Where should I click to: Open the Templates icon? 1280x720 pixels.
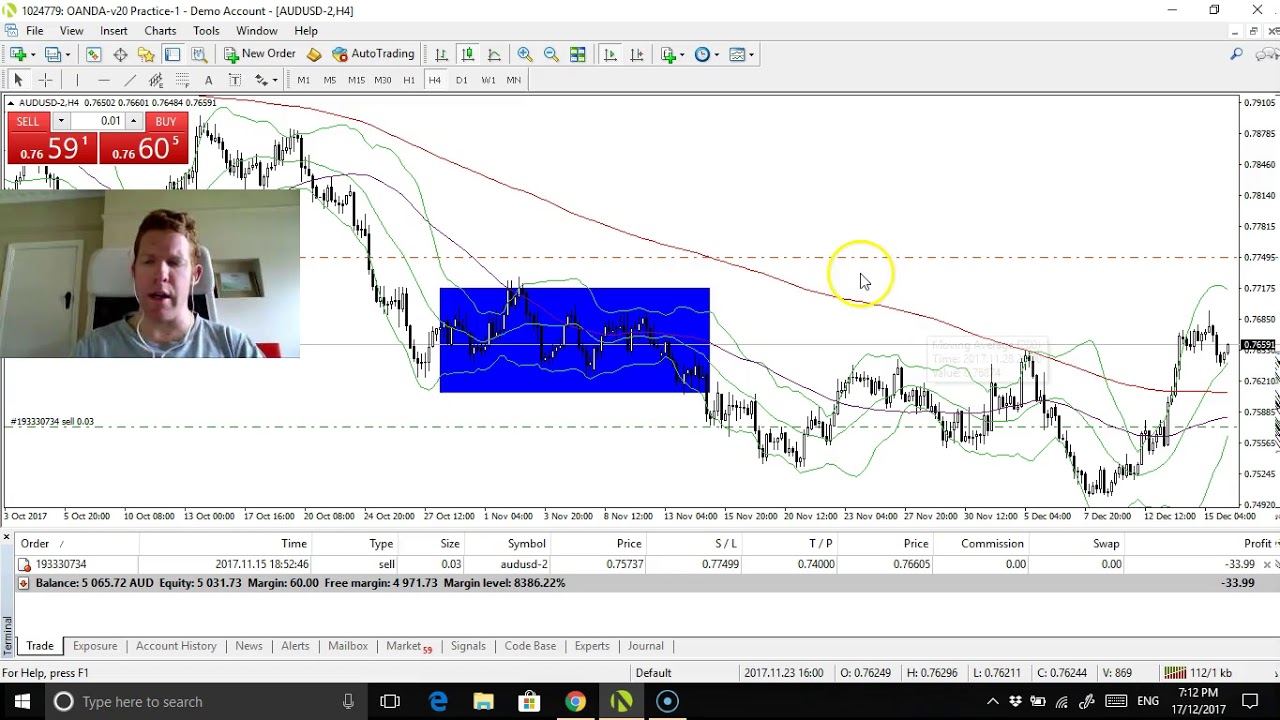pyautogui.click(x=737, y=54)
